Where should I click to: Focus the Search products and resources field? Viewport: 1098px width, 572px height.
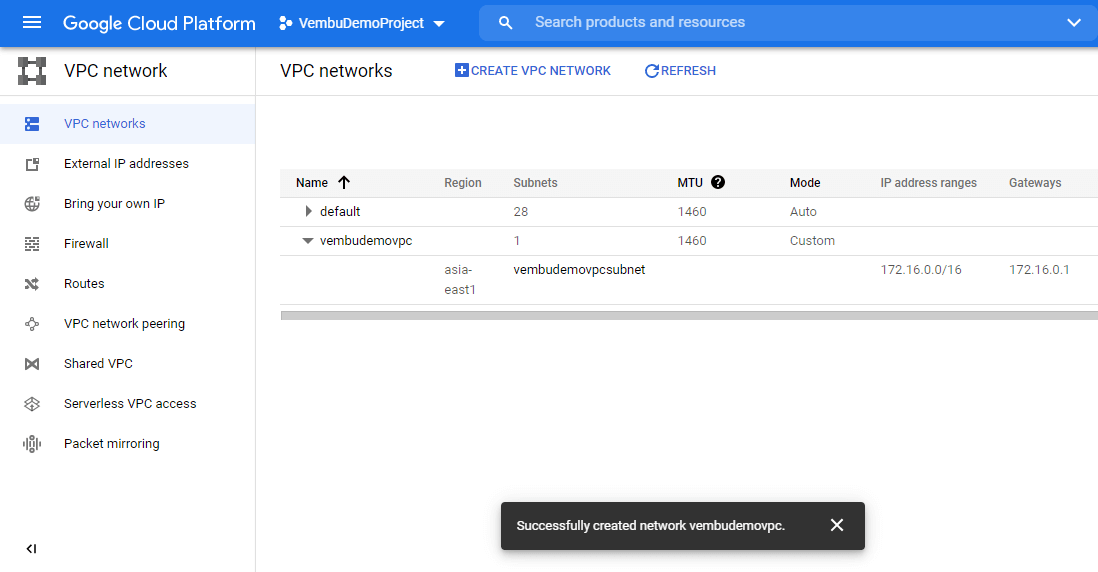[x=788, y=22]
